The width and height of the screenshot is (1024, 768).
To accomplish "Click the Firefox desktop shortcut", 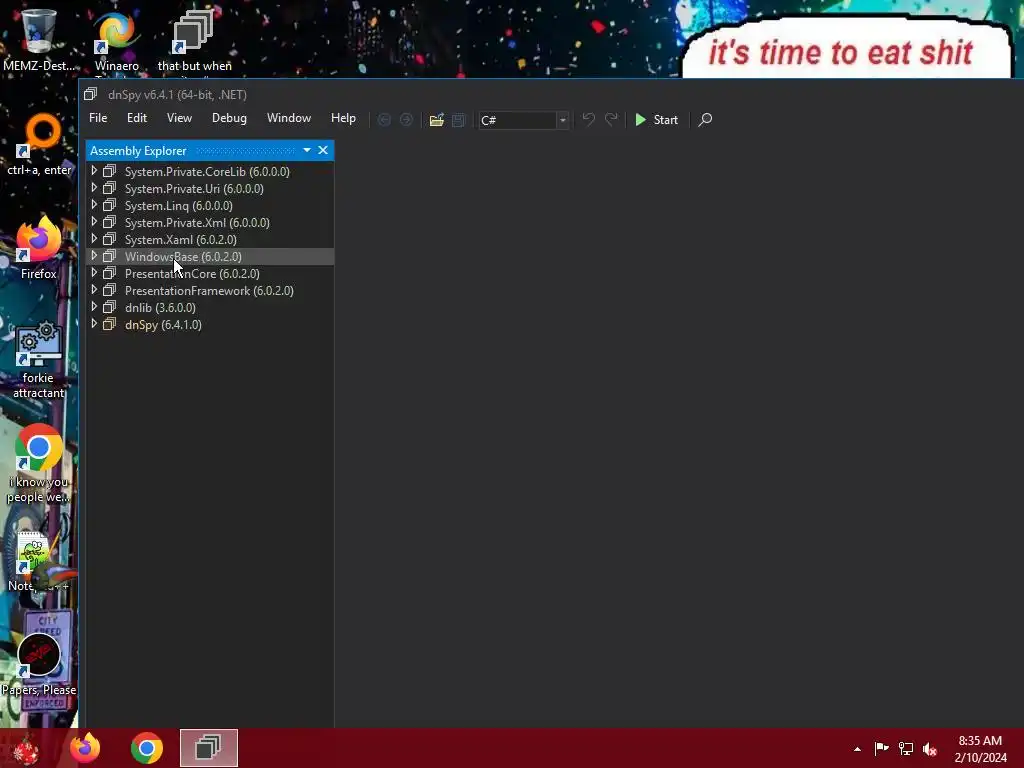I will coord(39,248).
